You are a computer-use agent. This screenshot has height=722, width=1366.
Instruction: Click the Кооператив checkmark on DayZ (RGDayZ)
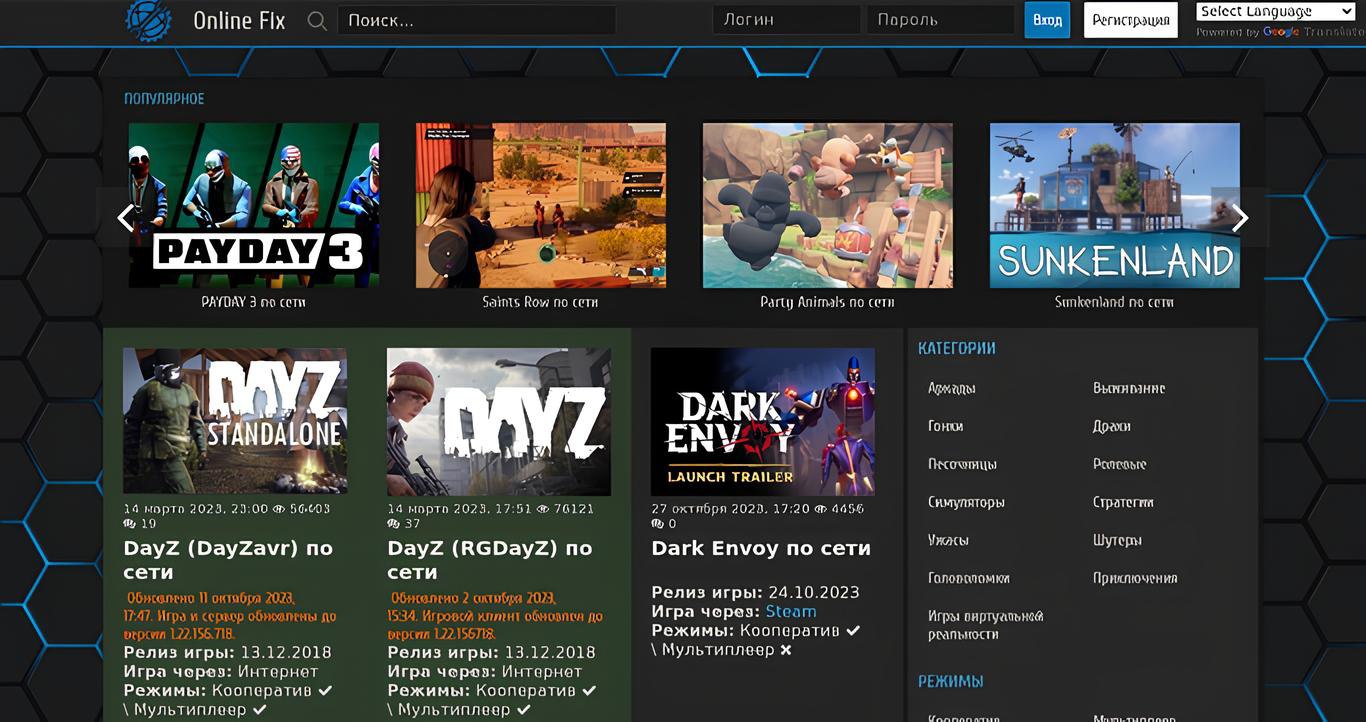pyautogui.click(x=589, y=691)
